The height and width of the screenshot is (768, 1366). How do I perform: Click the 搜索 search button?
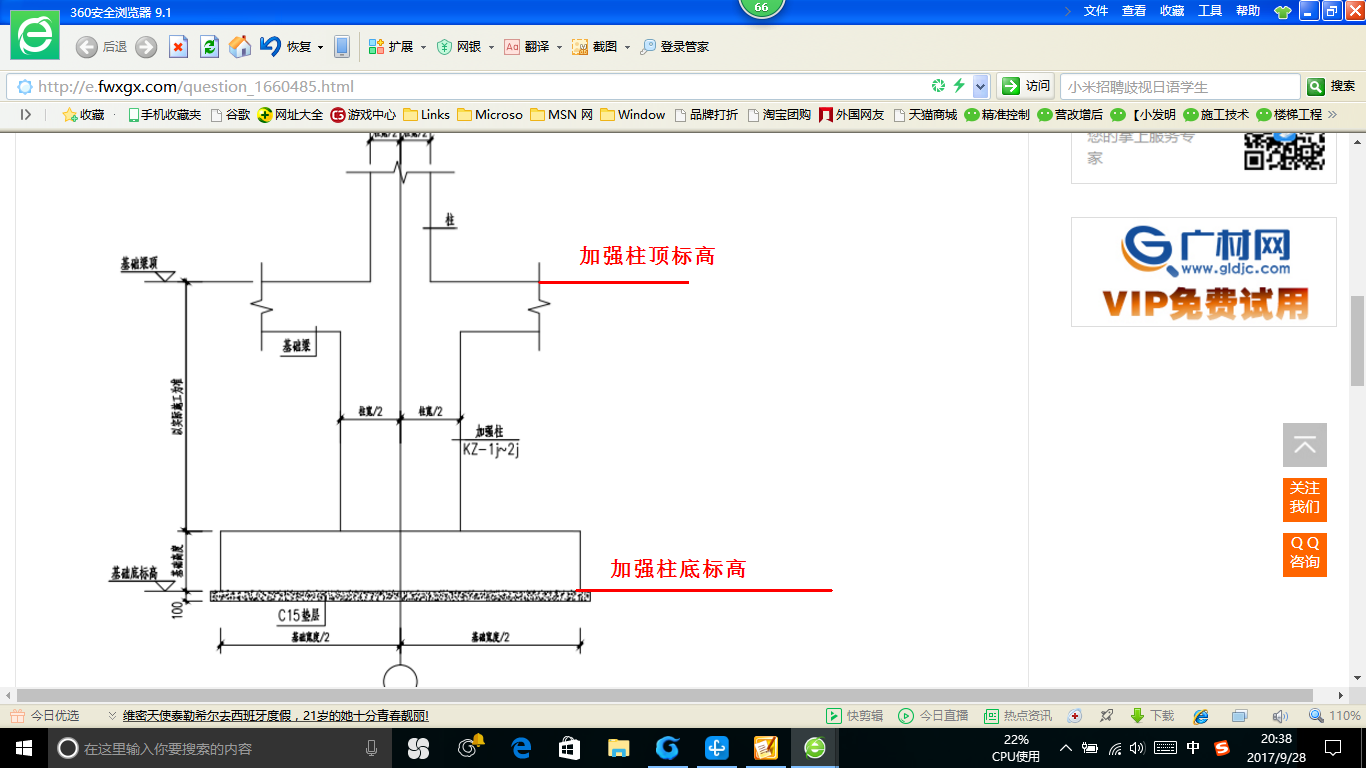1331,86
